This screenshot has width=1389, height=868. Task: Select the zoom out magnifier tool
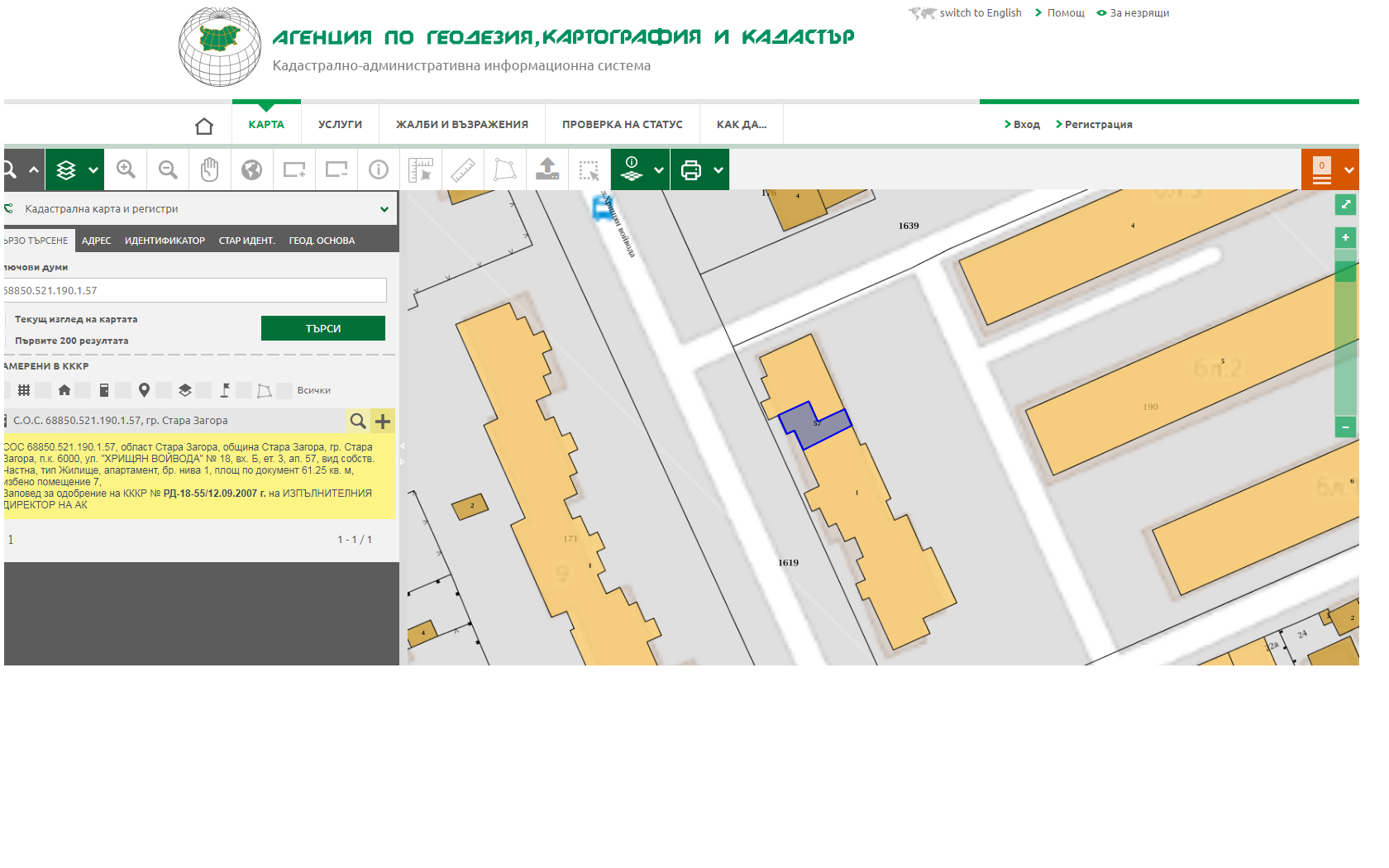[x=168, y=169]
